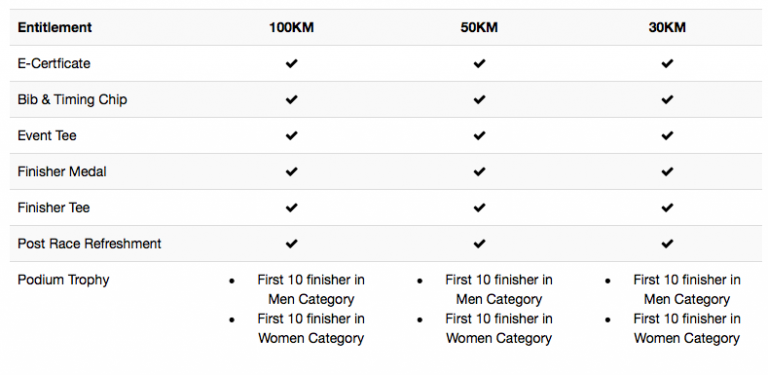Click the Finisher Medal checkmark under 50KM

tap(479, 171)
